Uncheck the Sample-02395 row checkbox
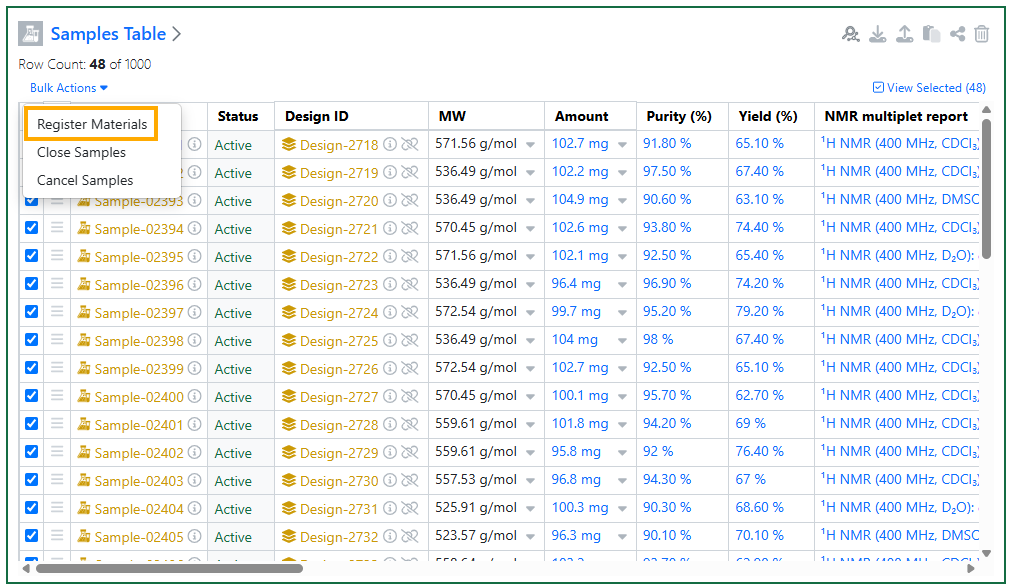1010x586 pixels. (32, 256)
